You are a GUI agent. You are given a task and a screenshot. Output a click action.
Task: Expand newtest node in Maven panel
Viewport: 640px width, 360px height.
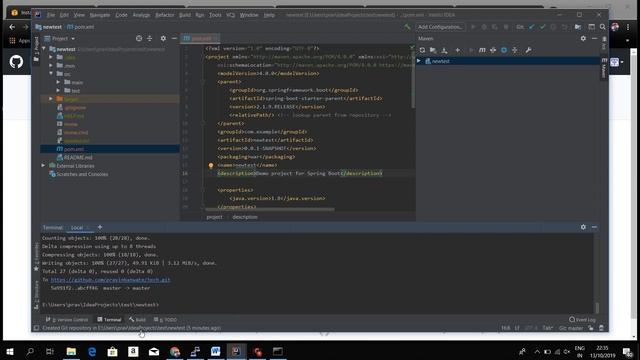(419, 61)
